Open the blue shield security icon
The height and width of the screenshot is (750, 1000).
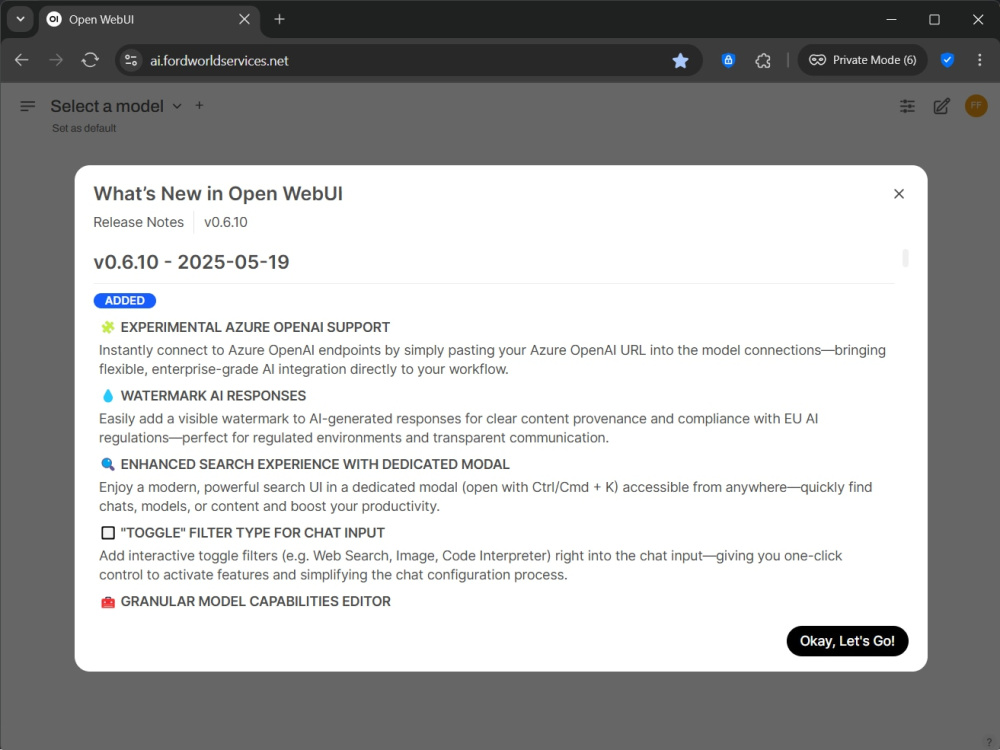[x=947, y=60]
